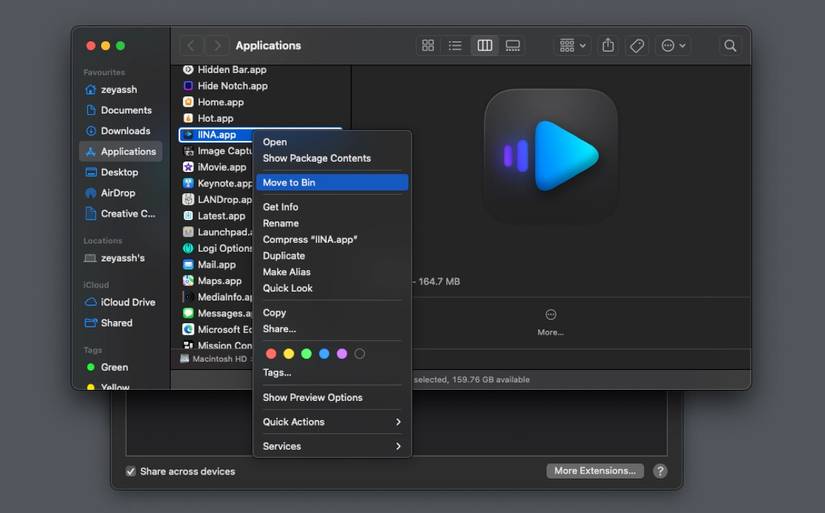Apply the blue tag color
The height and width of the screenshot is (513, 825).
324,354
